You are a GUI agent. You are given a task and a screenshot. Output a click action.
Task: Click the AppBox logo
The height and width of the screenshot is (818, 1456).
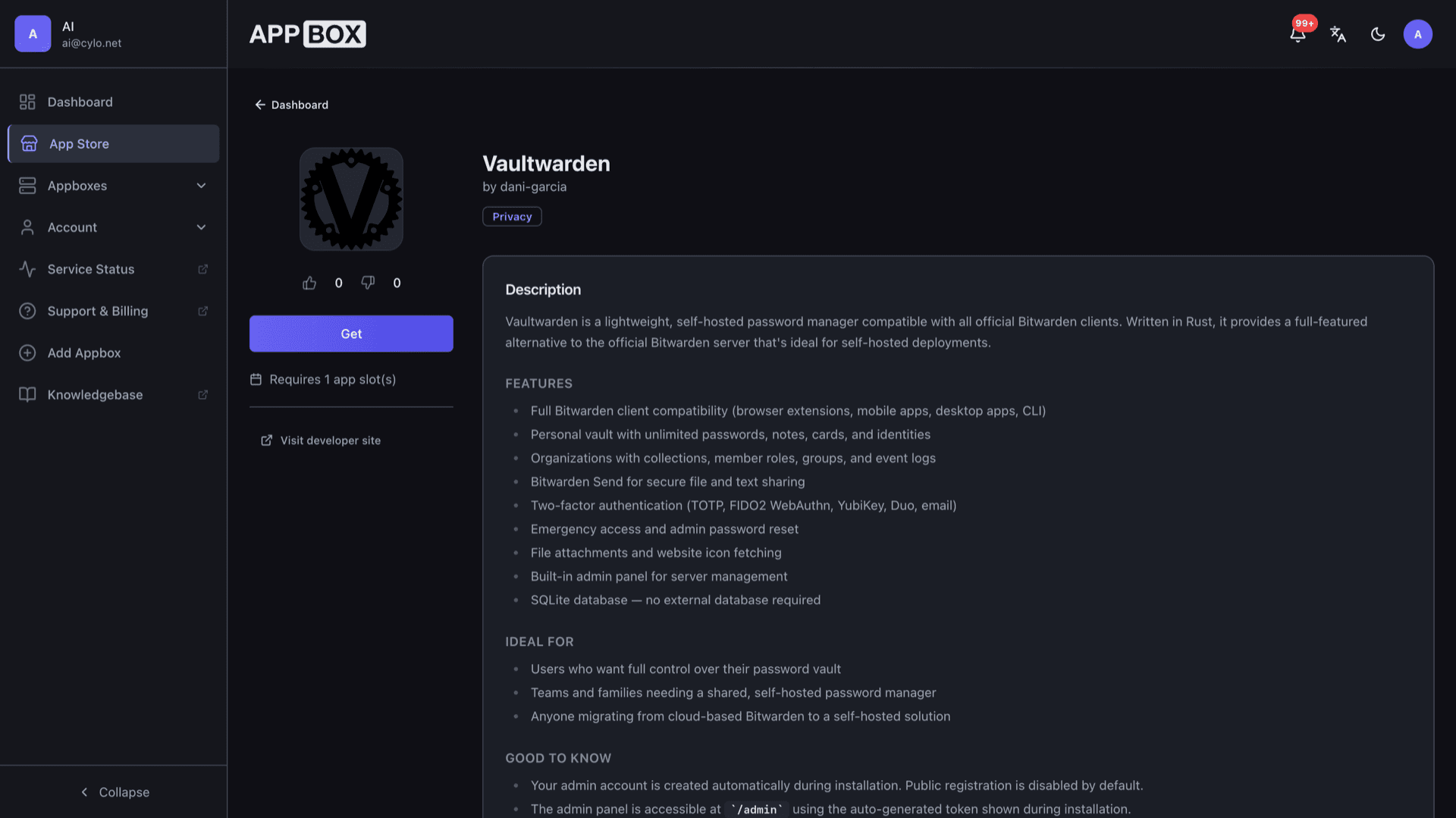tap(307, 34)
